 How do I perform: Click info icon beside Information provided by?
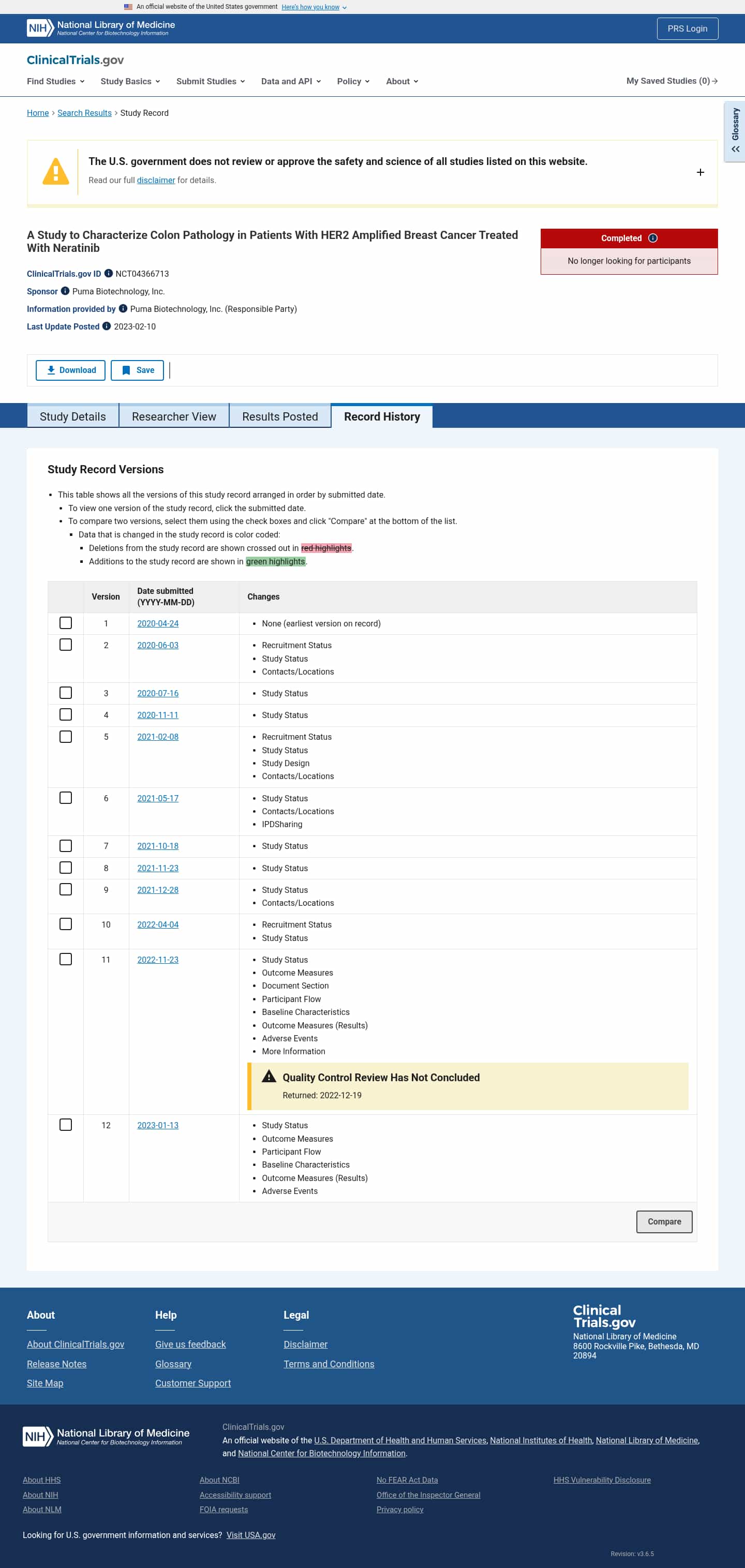point(123,309)
